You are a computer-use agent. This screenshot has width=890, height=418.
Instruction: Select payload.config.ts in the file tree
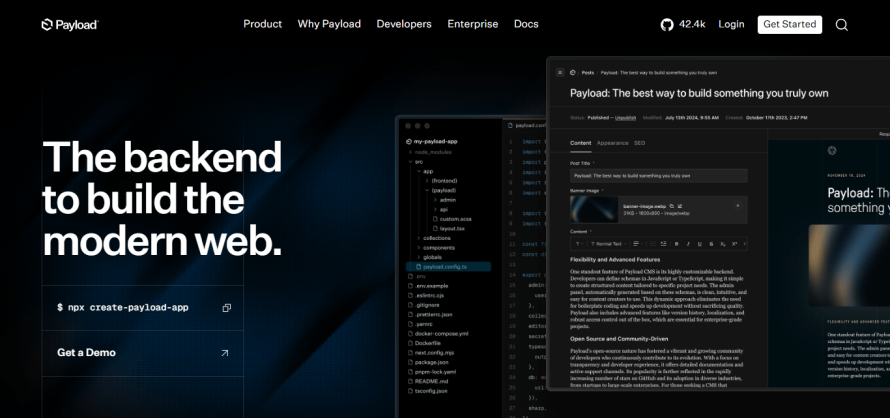point(448,266)
